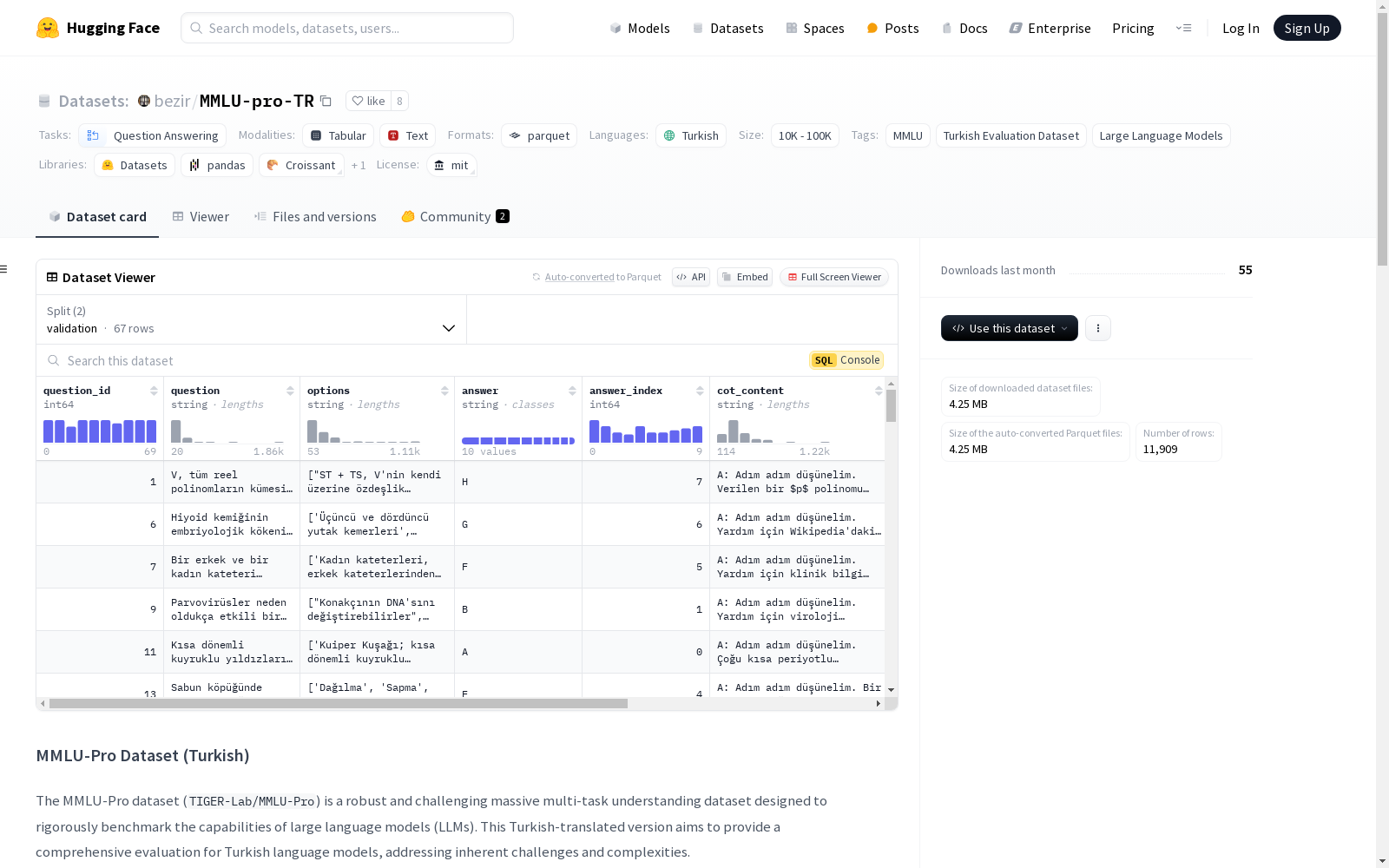Open the Files and versions tab

tap(315, 216)
